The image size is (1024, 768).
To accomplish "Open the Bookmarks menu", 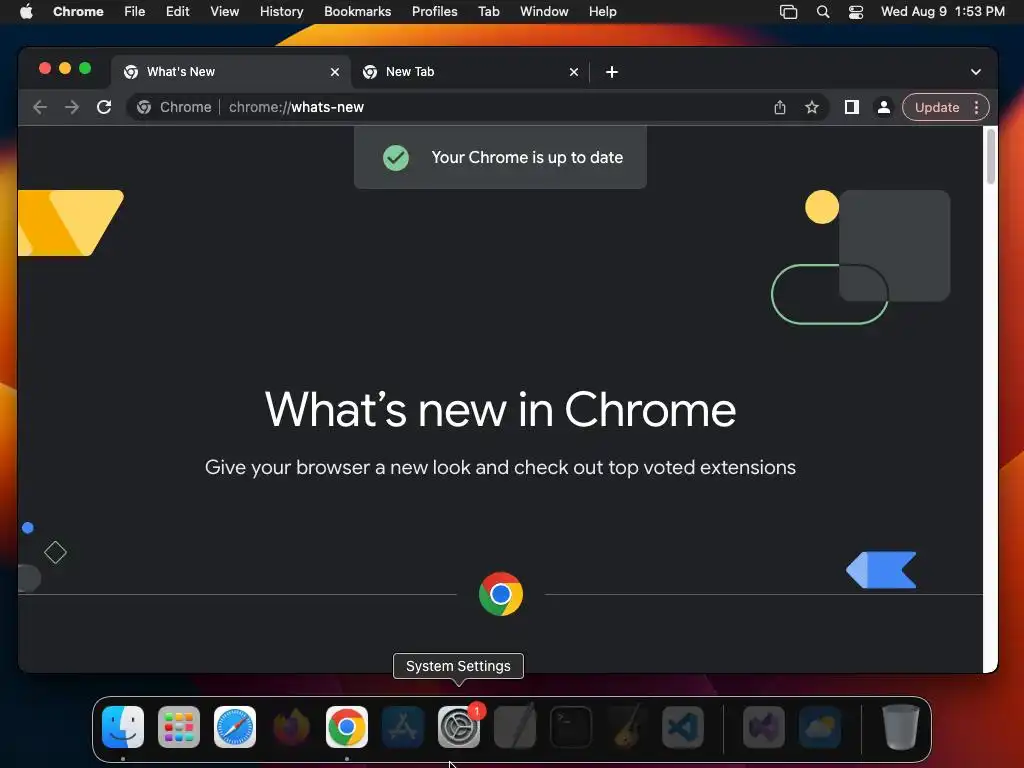I will 357,12.
